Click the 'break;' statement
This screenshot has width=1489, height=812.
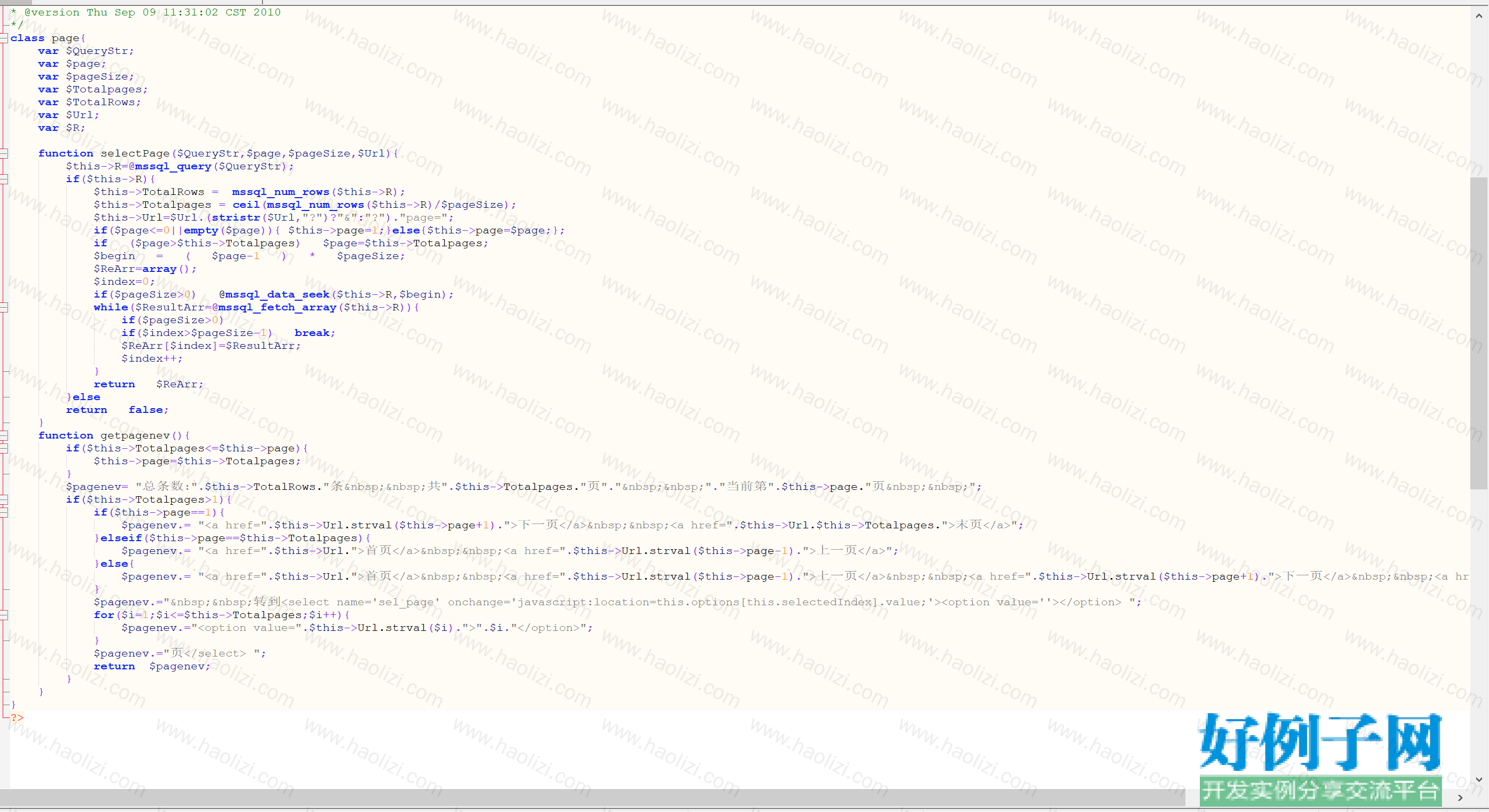[x=315, y=333]
